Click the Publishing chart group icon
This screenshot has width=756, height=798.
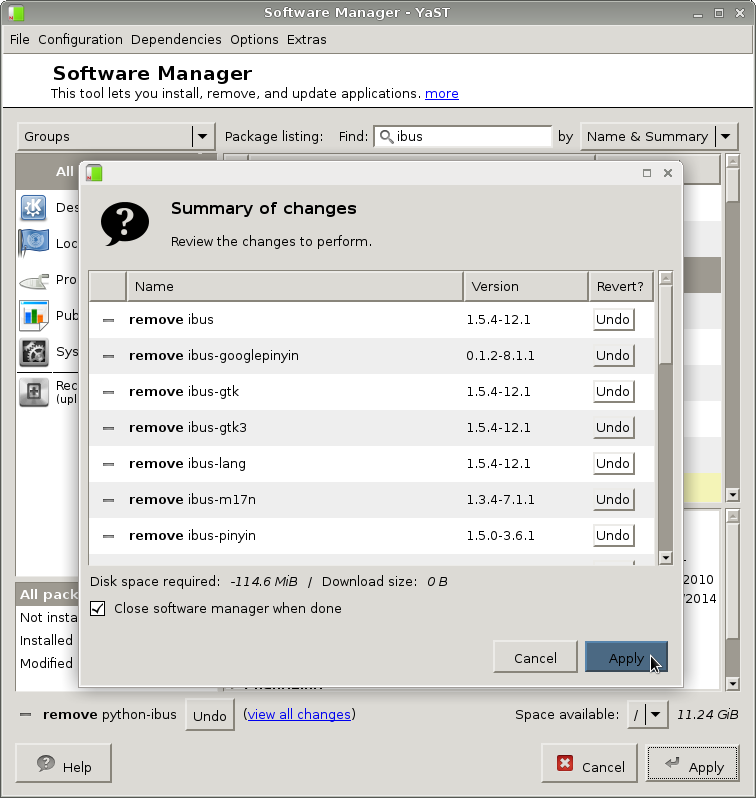click(34, 316)
